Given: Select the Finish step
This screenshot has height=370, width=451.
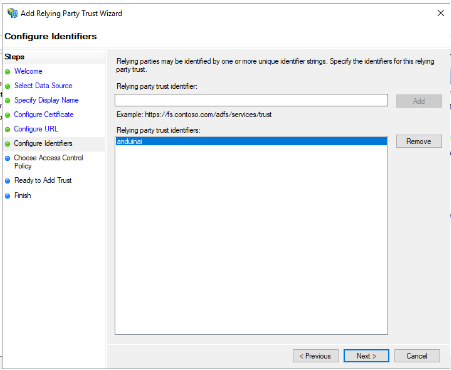Looking at the screenshot, I should (x=23, y=195).
